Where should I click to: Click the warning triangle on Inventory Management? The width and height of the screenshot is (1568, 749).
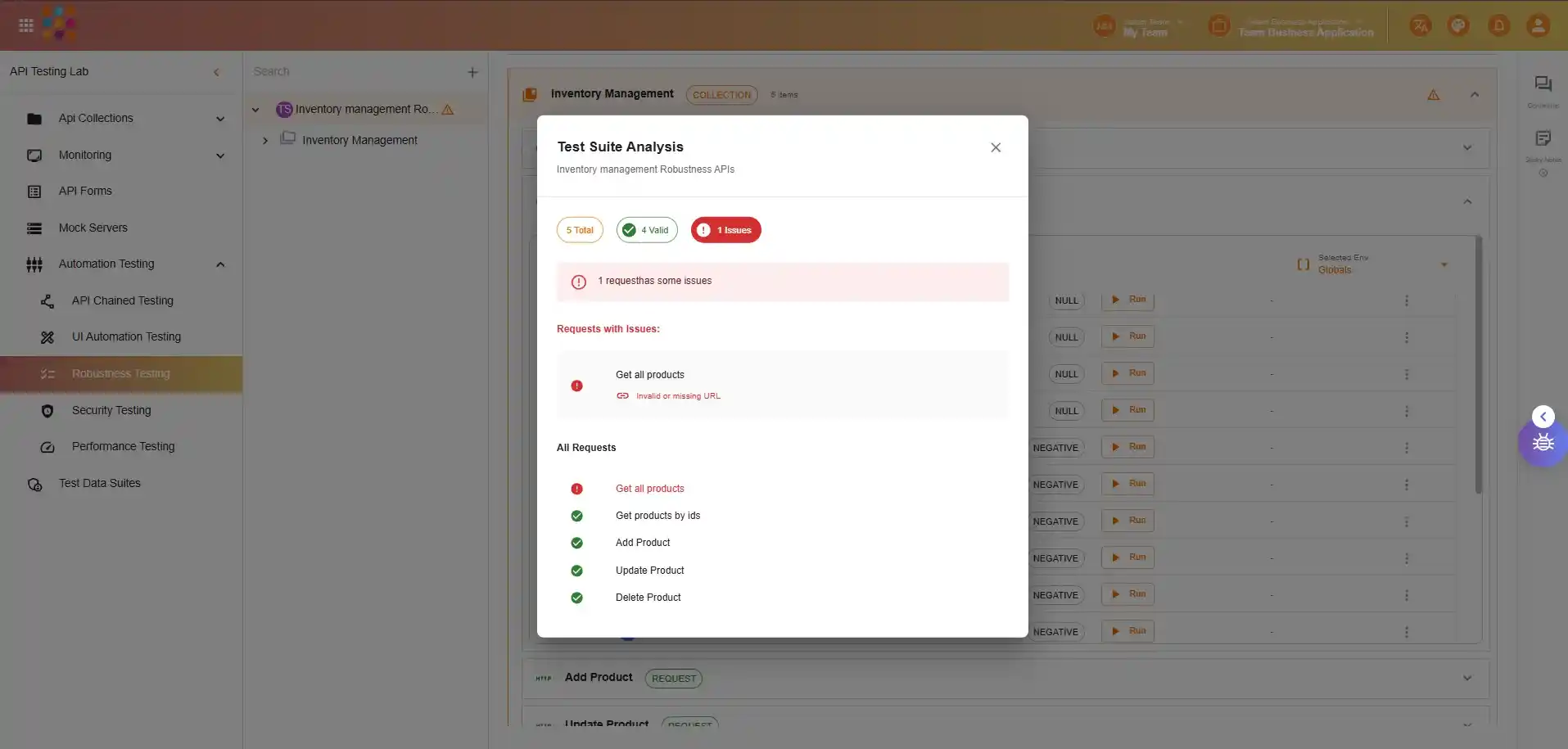click(1433, 95)
